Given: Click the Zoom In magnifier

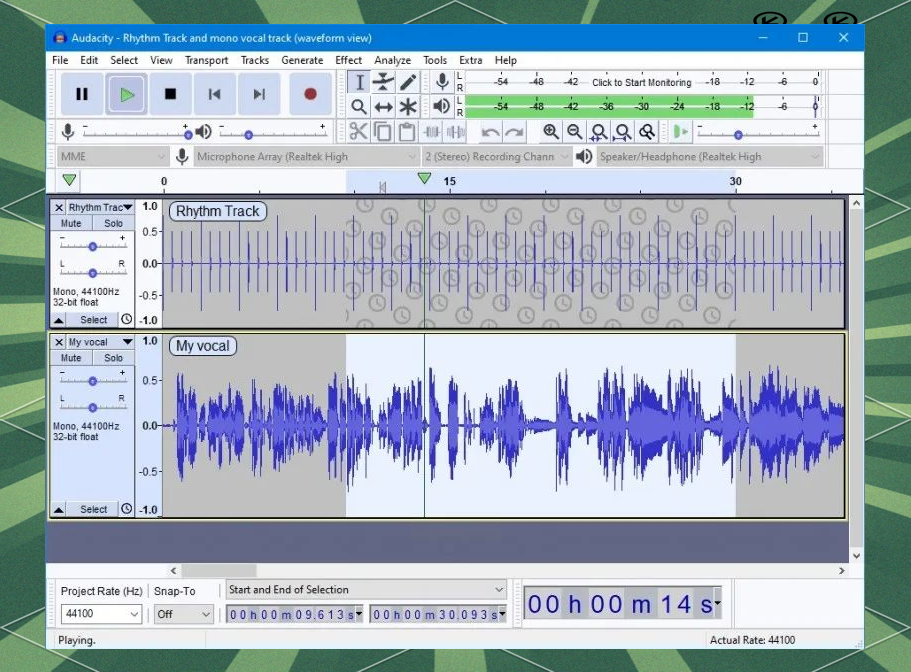Looking at the screenshot, I should tap(550, 132).
